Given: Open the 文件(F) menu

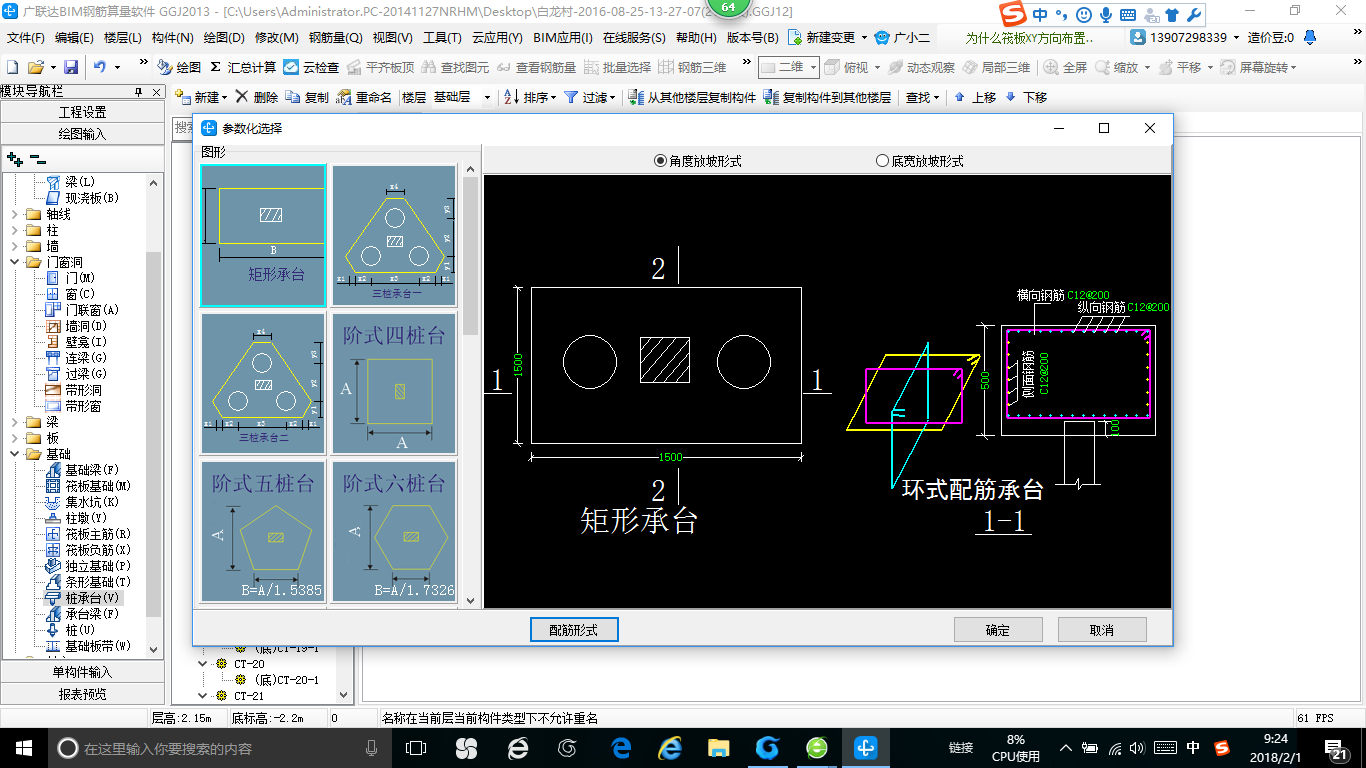Looking at the screenshot, I should 26,38.
